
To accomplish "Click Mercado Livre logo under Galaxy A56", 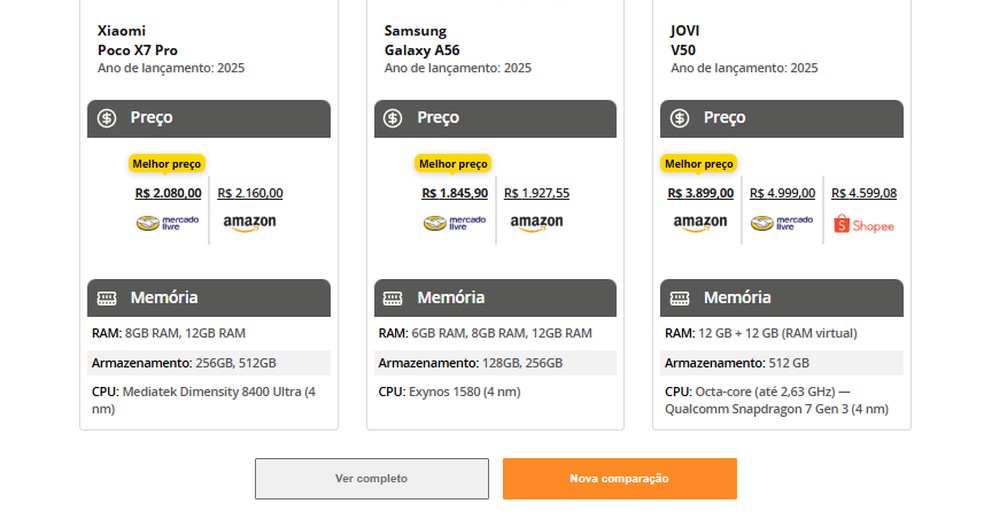I will pos(455,223).
